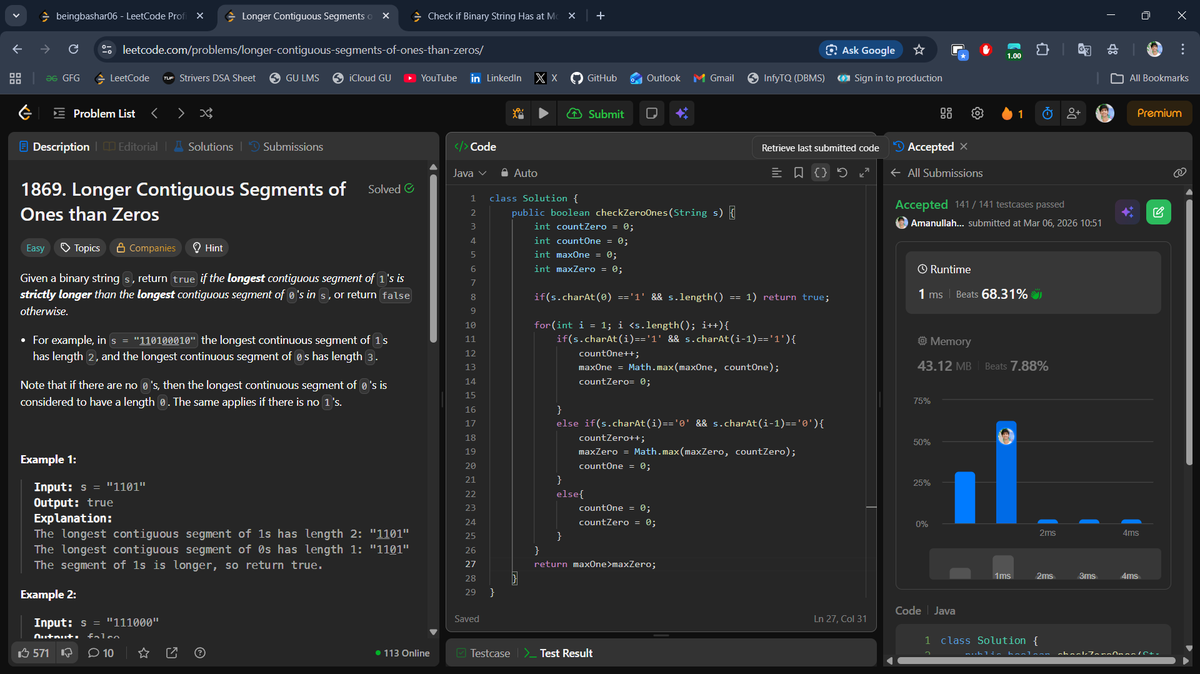Go to next problem with right chevron
The height and width of the screenshot is (674, 1200).
click(x=181, y=113)
